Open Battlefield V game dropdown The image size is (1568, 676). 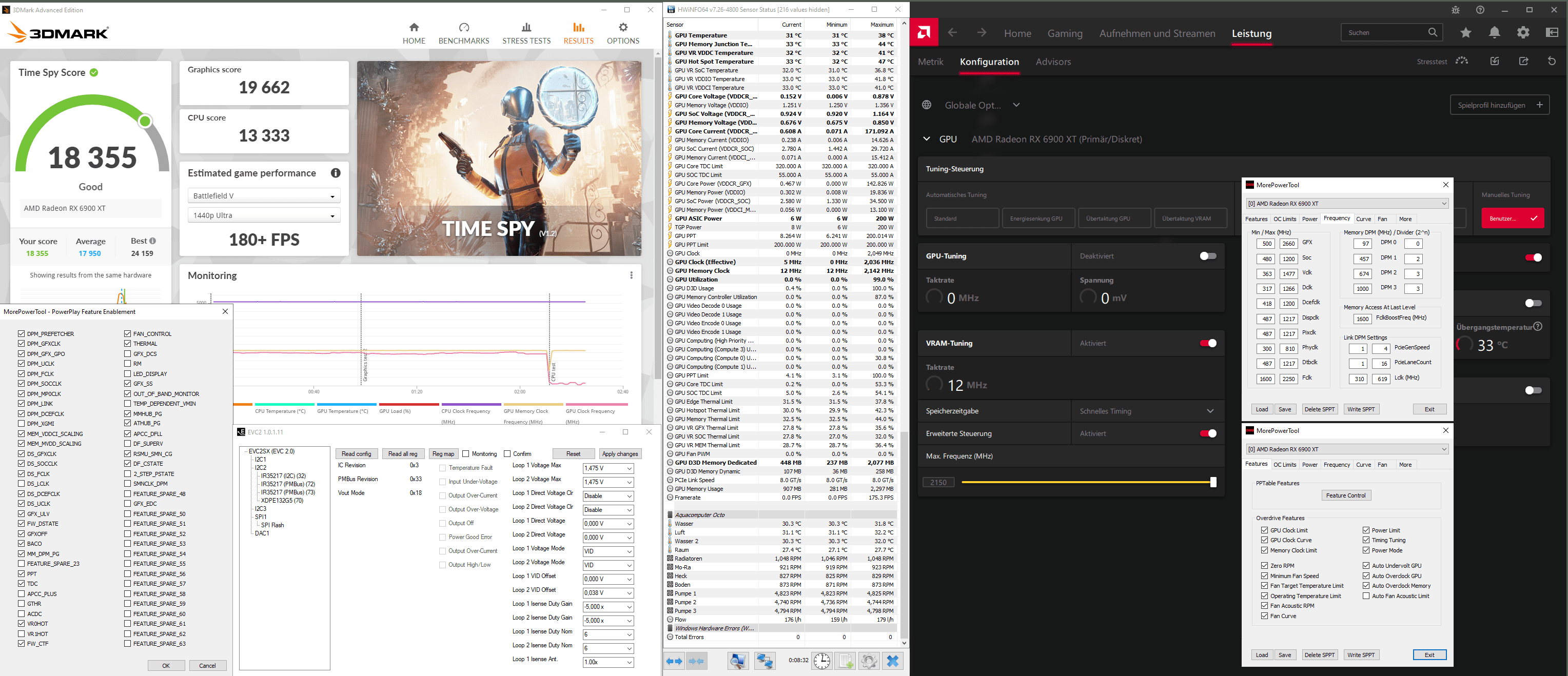pyautogui.click(x=264, y=196)
